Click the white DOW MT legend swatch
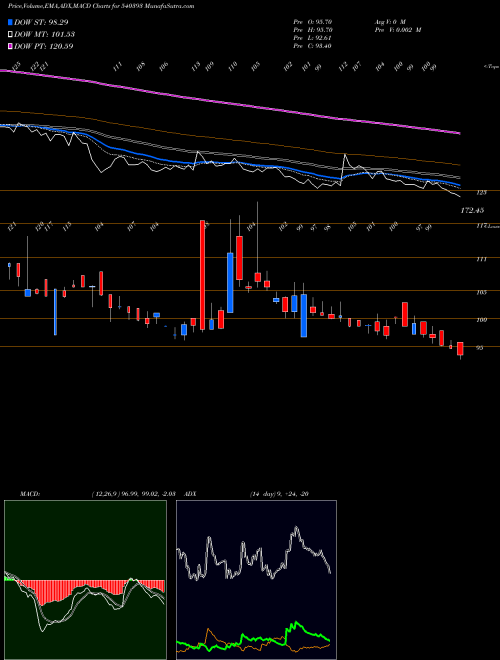Viewport: 500px width, 660px height. (10, 34)
